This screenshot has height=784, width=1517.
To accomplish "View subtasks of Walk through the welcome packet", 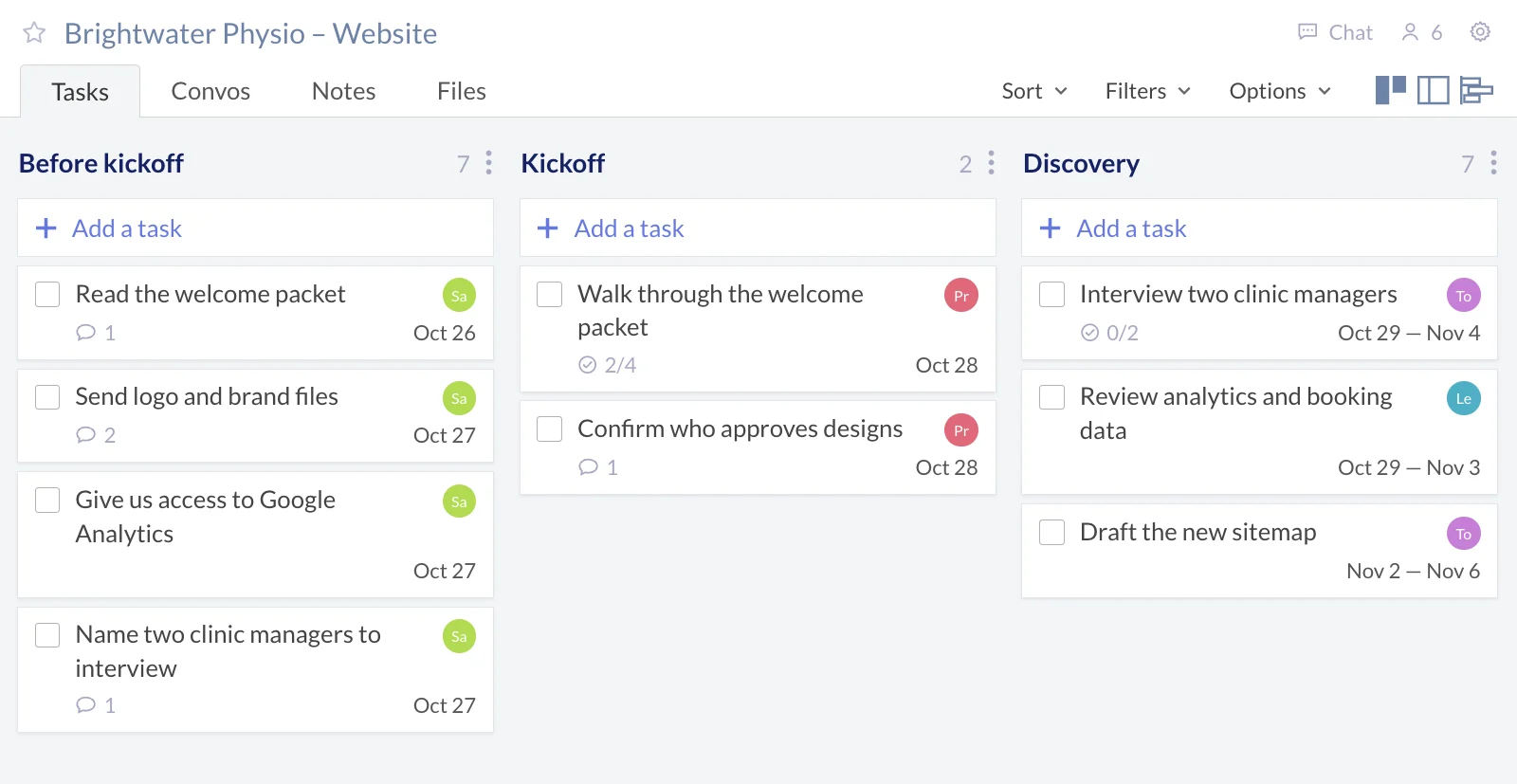I will (607, 365).
